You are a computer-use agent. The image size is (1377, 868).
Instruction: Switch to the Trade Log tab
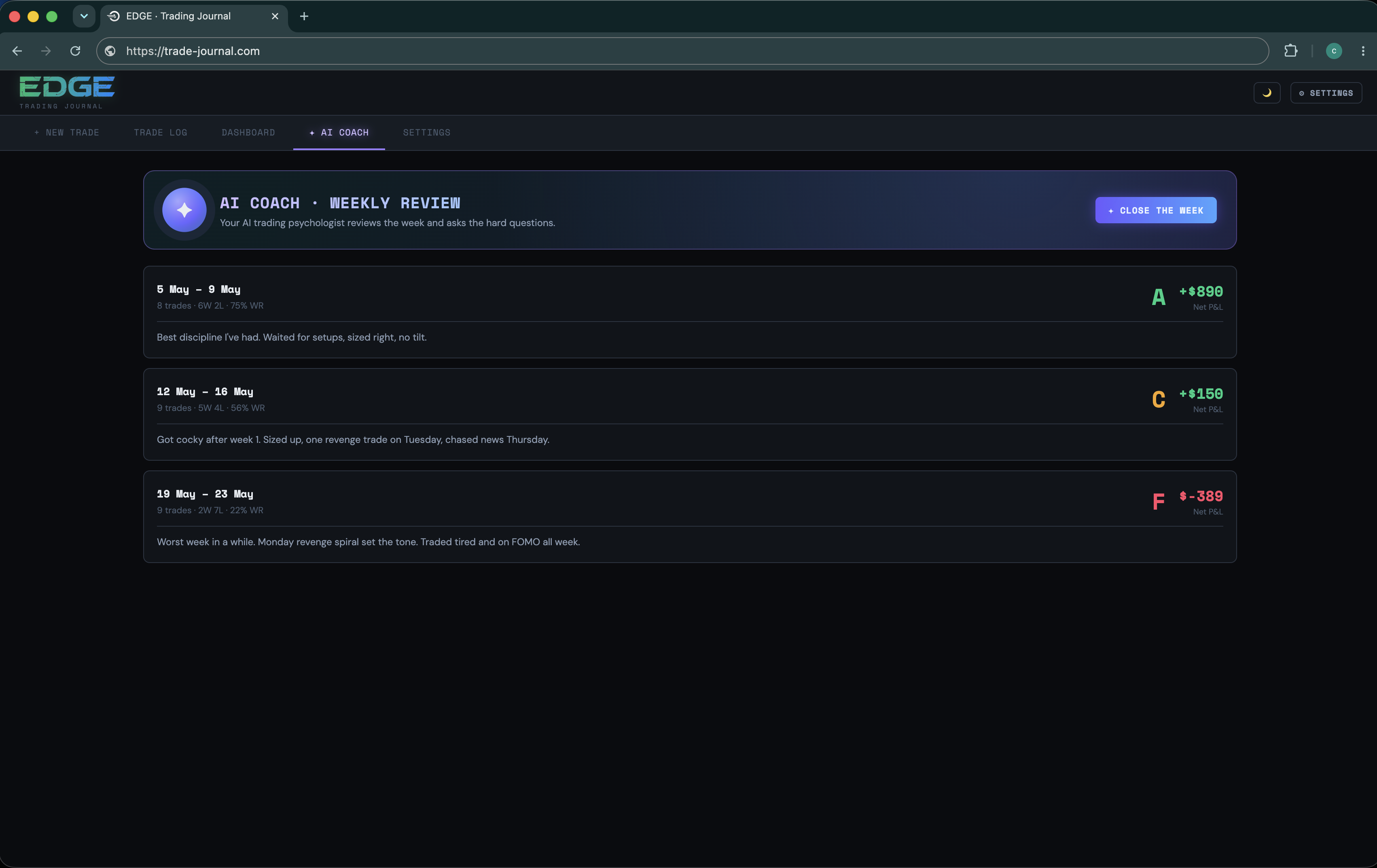pos(161,133)
